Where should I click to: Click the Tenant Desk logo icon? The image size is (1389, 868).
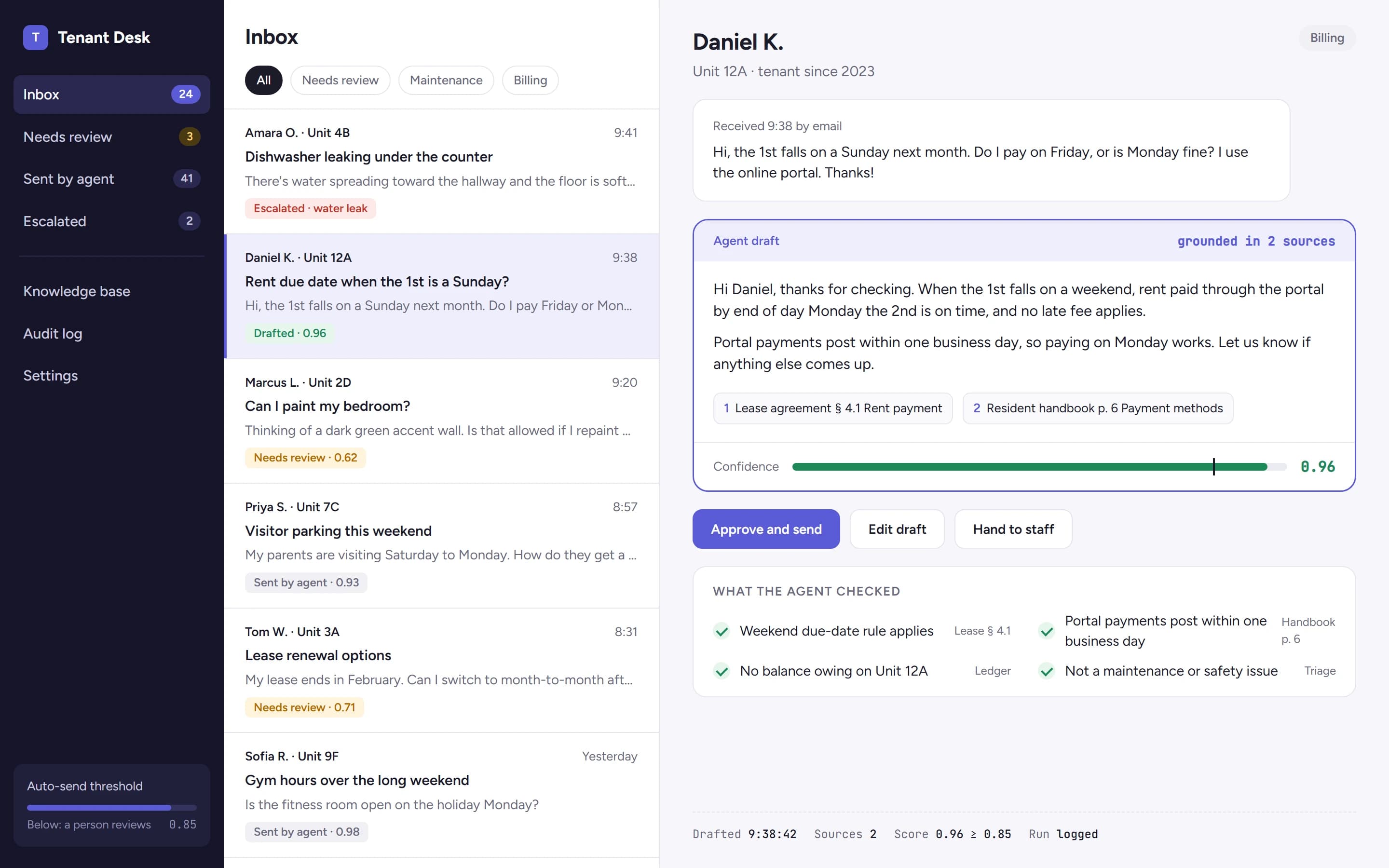point(36,37)
